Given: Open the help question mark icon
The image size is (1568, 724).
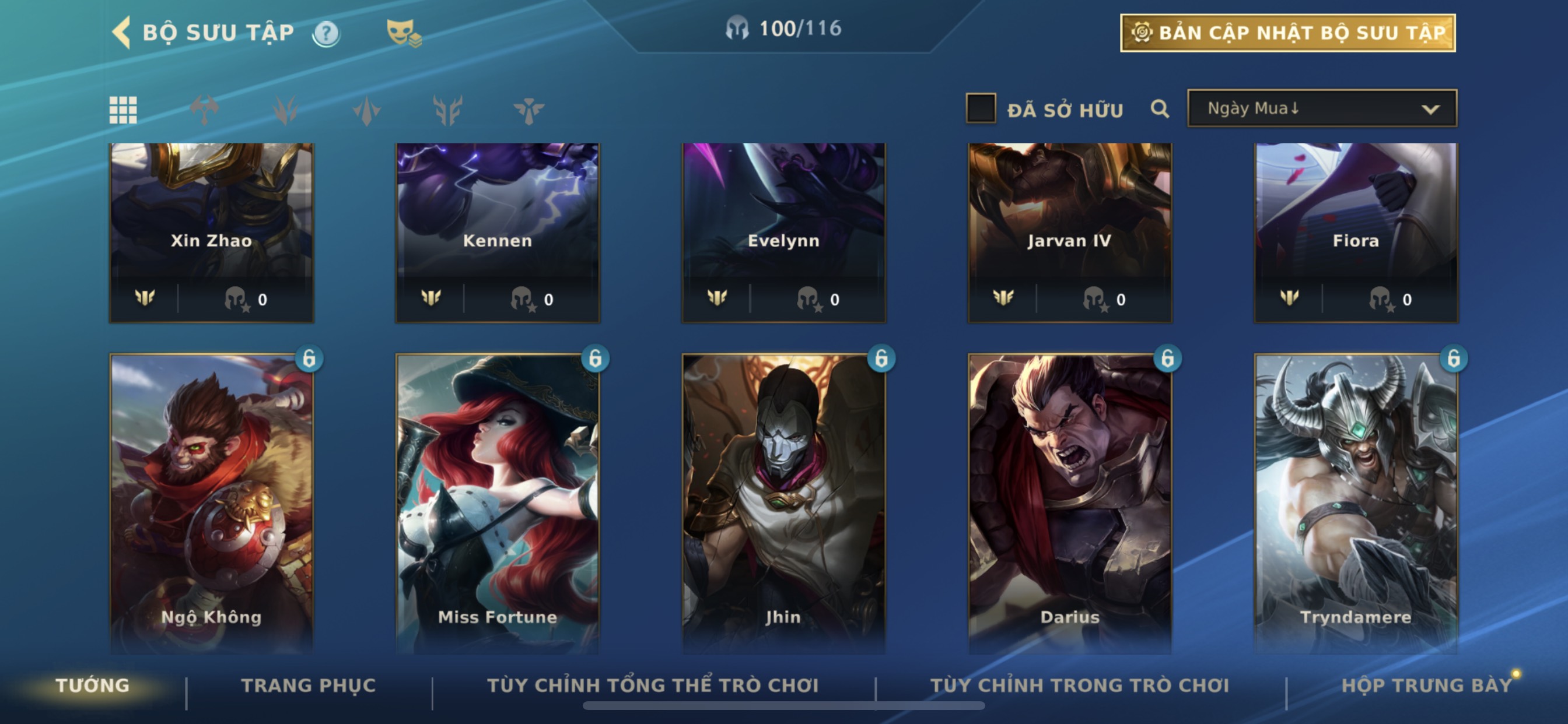Looking at the screenshot, I should click(326, 33).
